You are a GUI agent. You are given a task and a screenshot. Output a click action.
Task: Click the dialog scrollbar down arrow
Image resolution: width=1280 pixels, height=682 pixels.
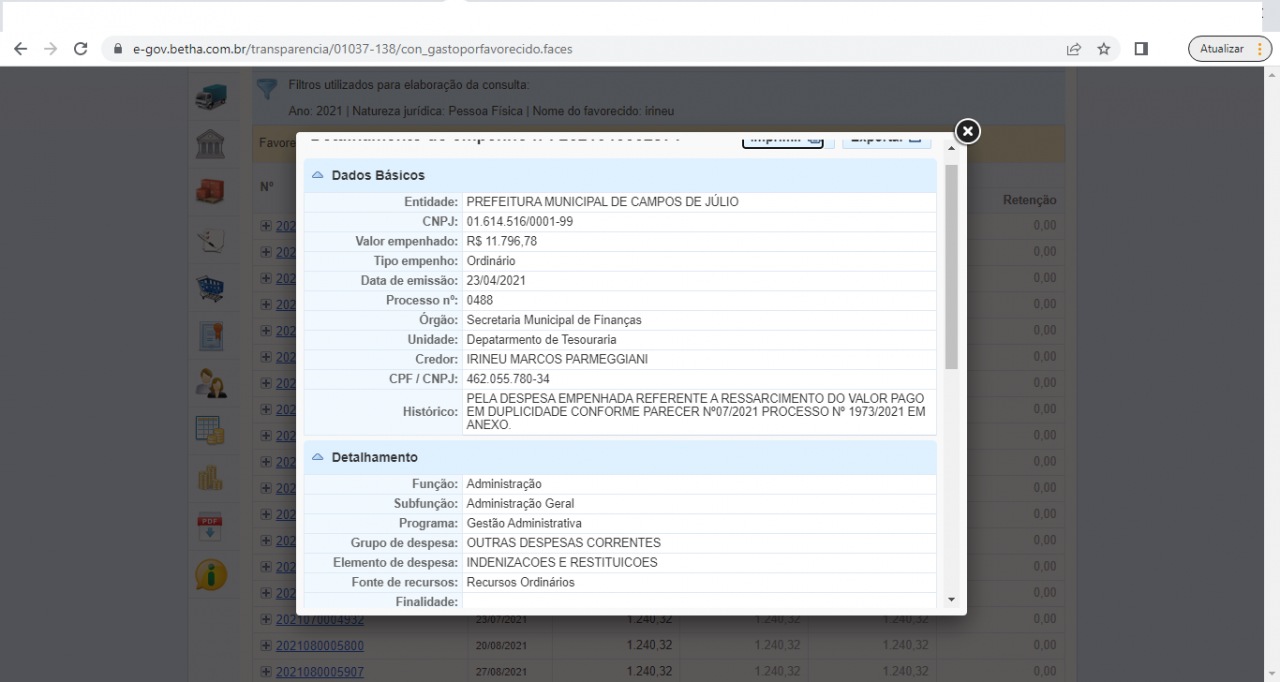coord(951,599)
